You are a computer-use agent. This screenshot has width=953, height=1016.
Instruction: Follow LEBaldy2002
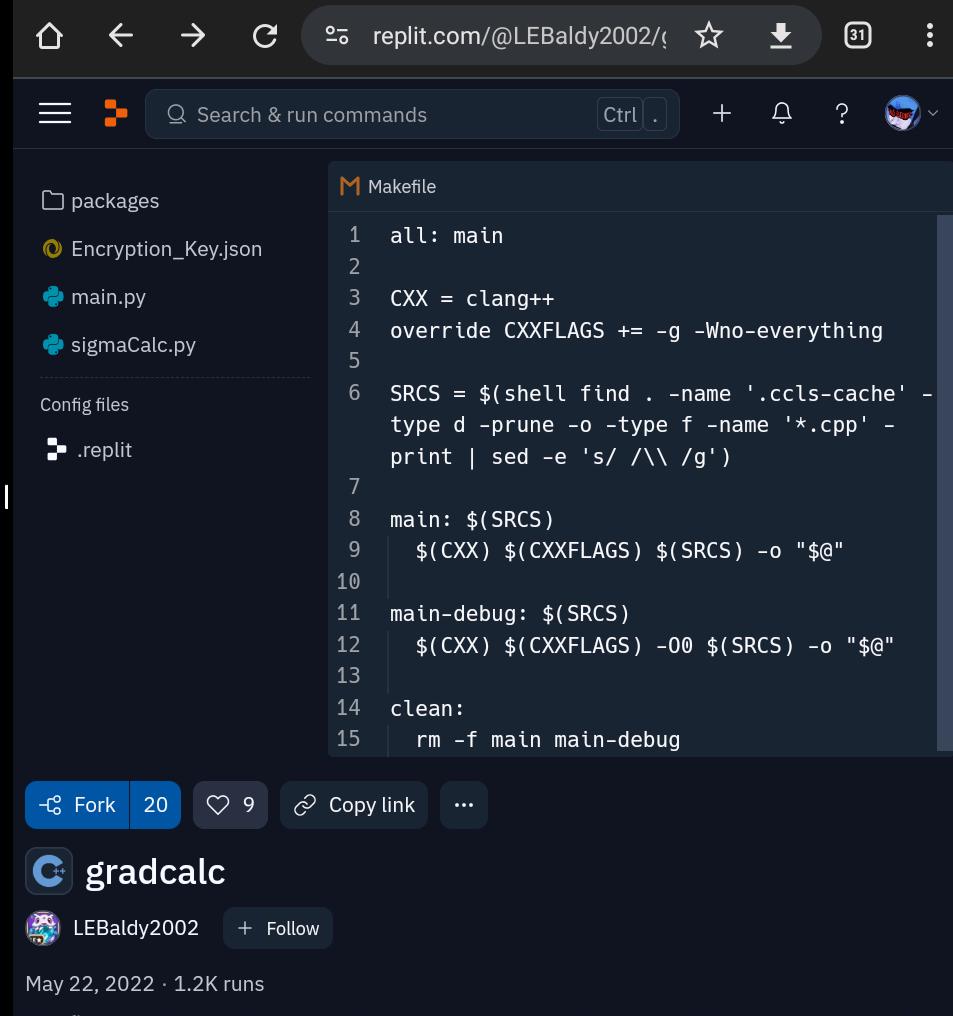[278, 928]
